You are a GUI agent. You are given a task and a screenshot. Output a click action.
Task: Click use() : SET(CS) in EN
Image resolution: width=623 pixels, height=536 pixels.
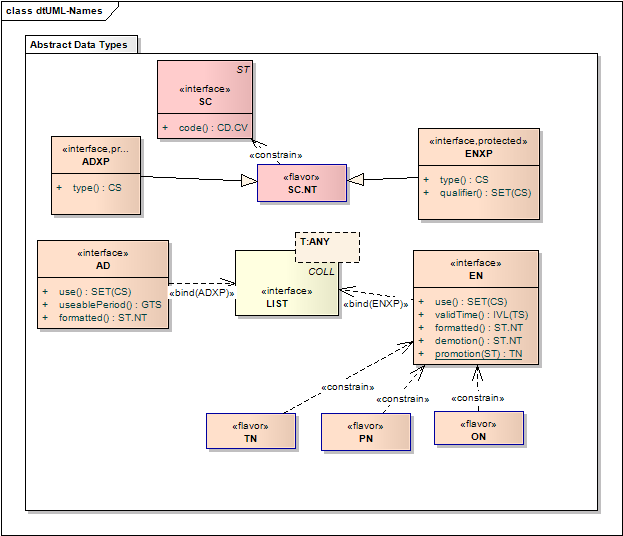(x=471, y=302)
